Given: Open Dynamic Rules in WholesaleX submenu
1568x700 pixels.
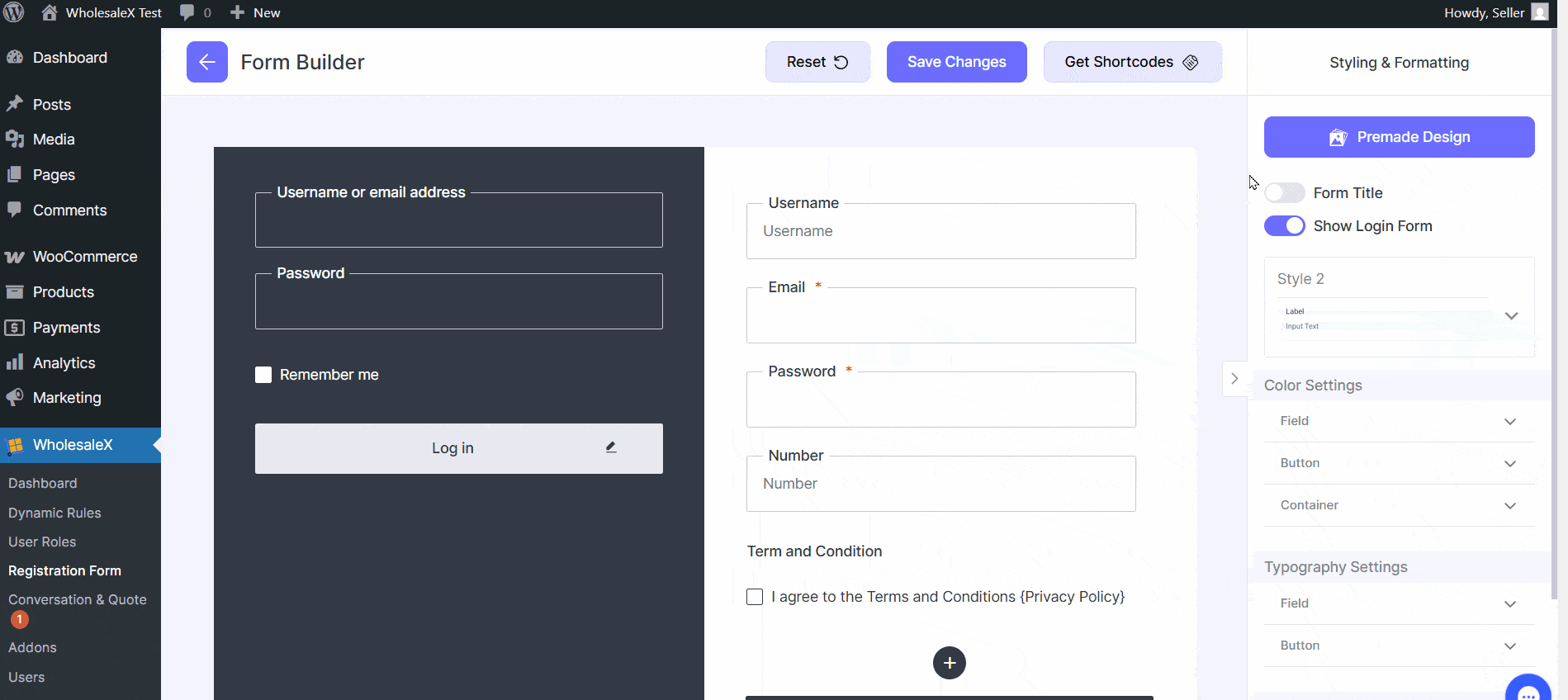Looking at the screenshot, I should tap(54, 513).
